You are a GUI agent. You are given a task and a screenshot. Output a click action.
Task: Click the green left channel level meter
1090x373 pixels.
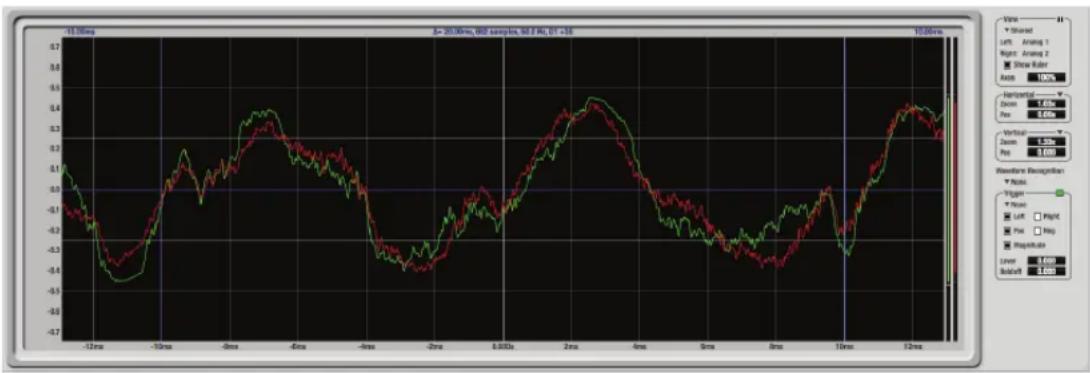(947, 189)
